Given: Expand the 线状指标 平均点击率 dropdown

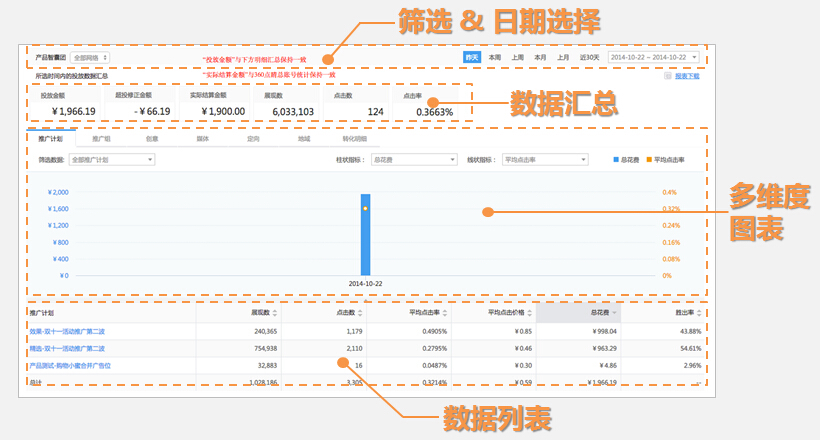Looking at the screenshot, I should click(545, 160).
